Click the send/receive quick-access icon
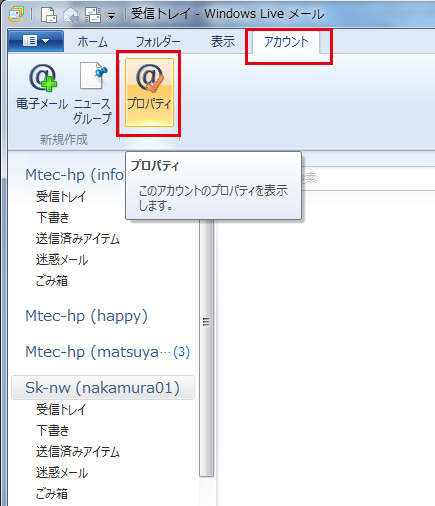 click(93, 15)
